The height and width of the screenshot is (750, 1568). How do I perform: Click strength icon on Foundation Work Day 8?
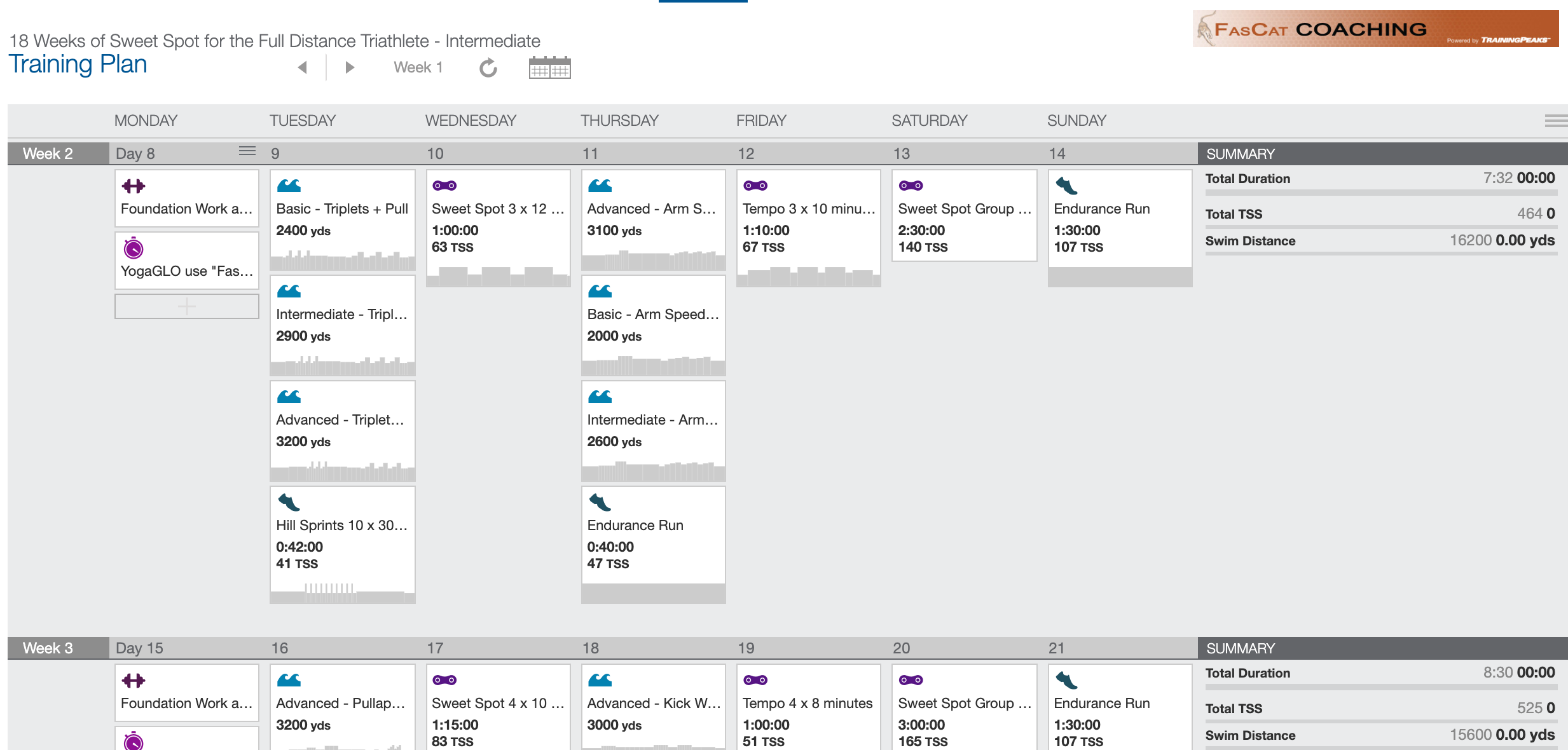click(x=134, y=186)
